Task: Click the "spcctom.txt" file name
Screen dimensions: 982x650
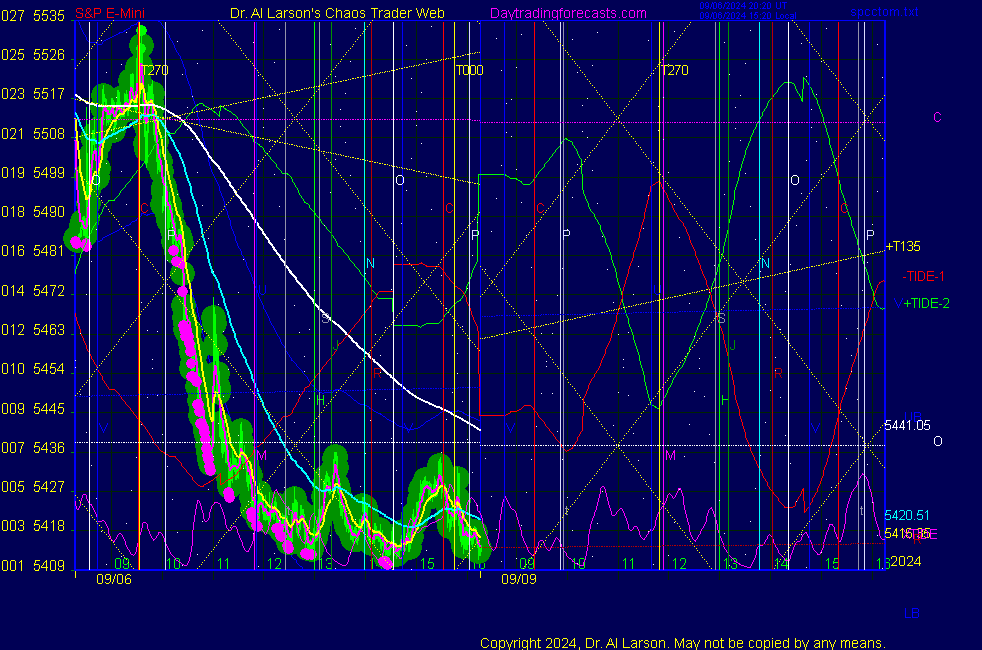Action: point(884,12)
